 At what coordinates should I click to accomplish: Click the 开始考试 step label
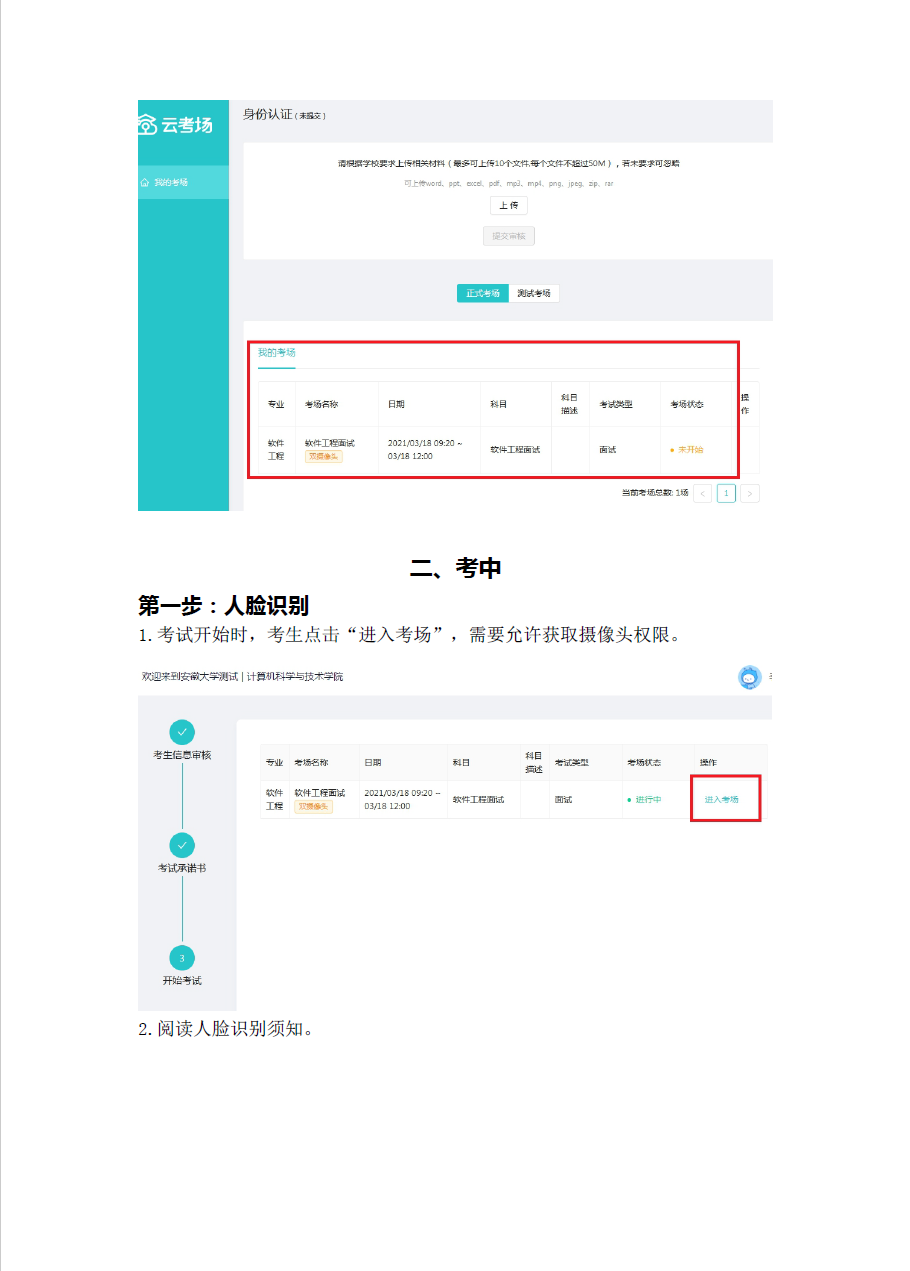tap(182, 981)
